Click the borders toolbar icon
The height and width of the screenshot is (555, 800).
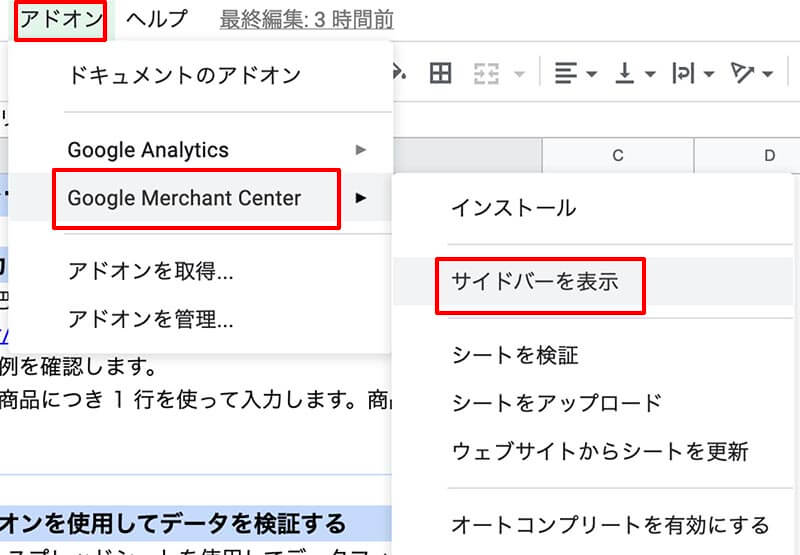pyautogui.click(x=440, y=73)
